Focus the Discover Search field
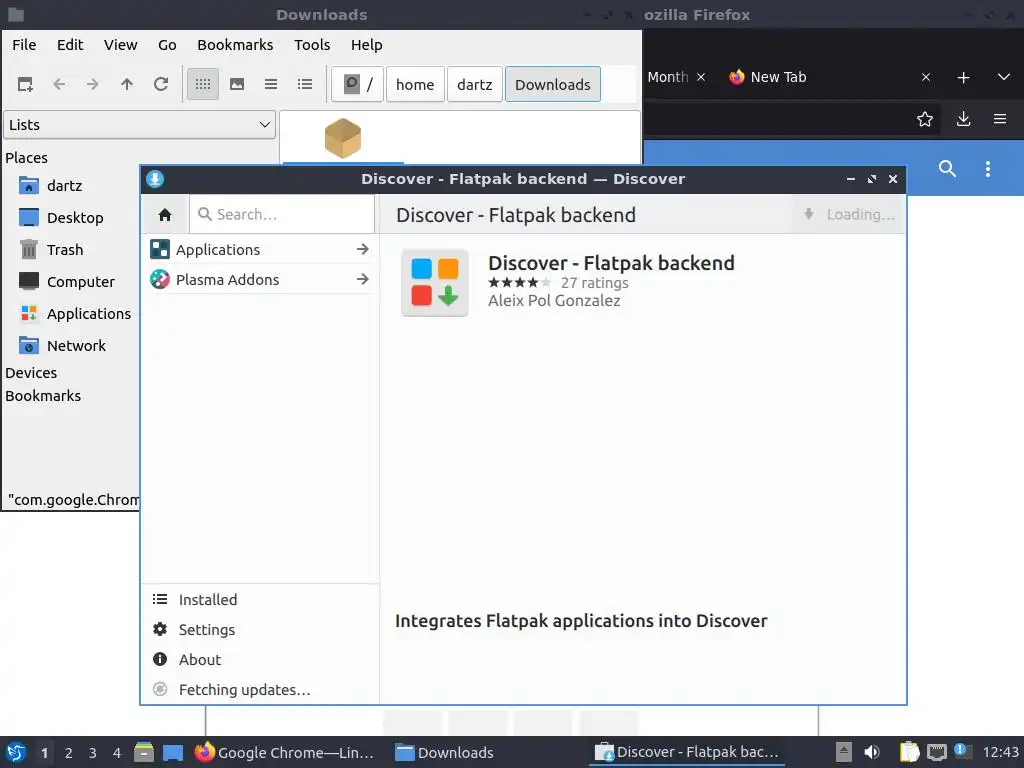This screenshot has width=1024, height=768. coord(282,214)
